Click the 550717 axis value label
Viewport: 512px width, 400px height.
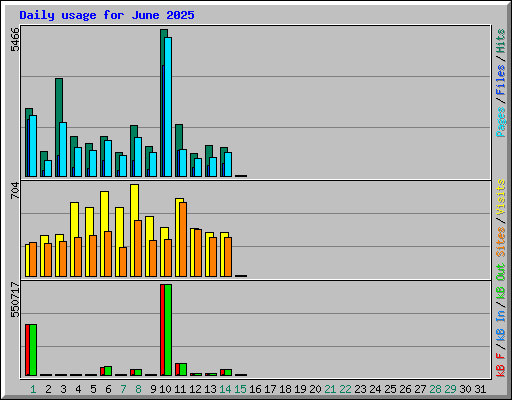coord(15,299)
